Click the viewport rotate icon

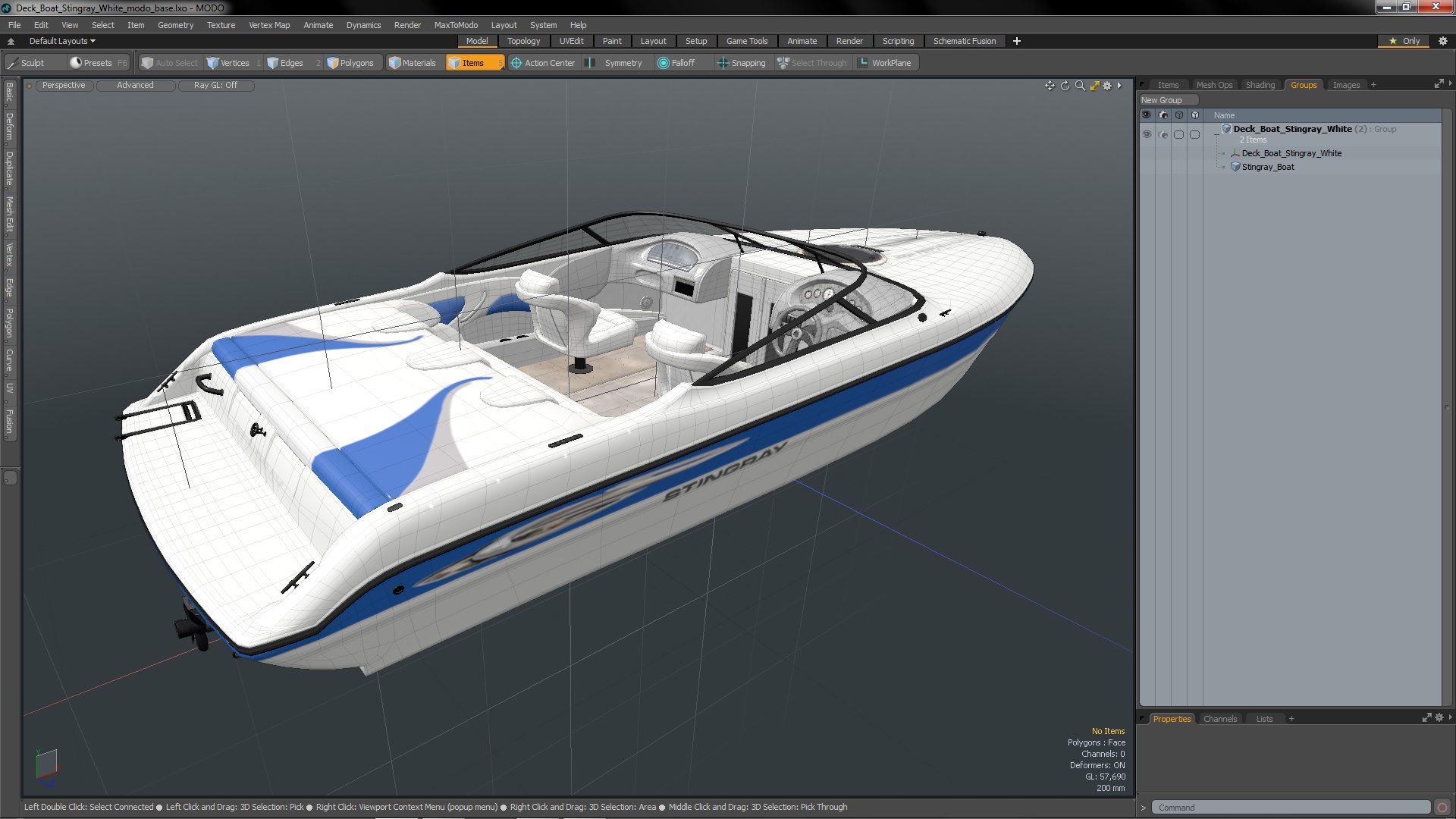1065,86
